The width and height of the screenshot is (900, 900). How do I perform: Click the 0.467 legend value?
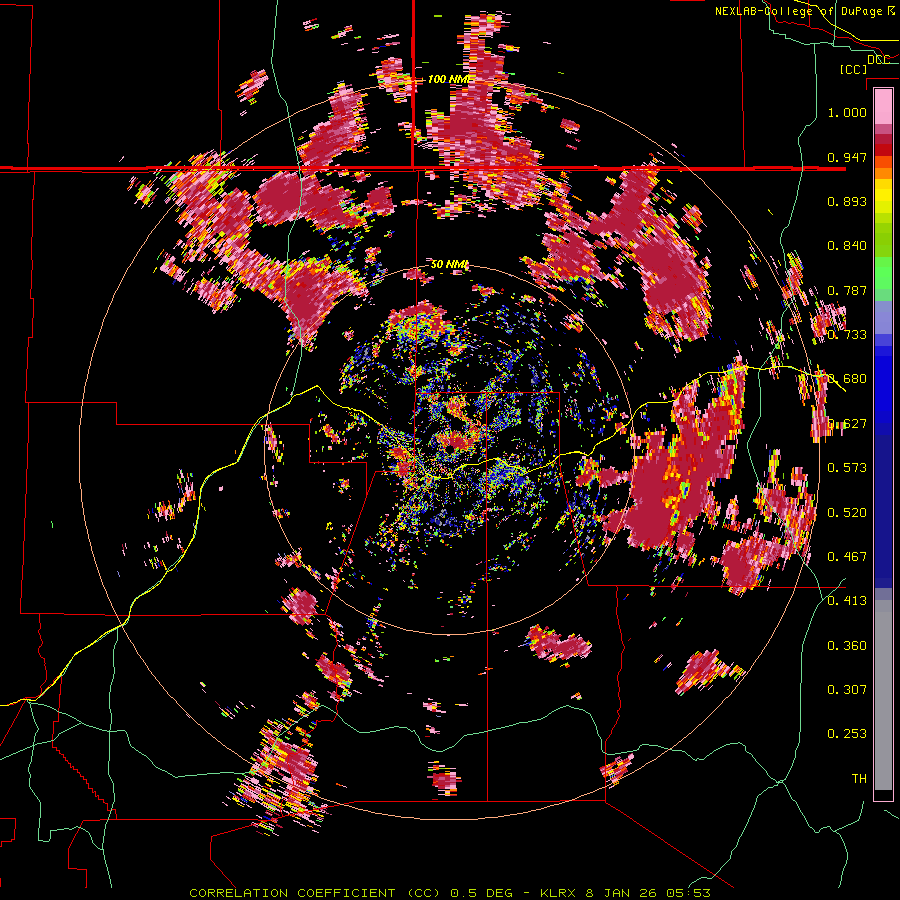[x=847, y=557]
